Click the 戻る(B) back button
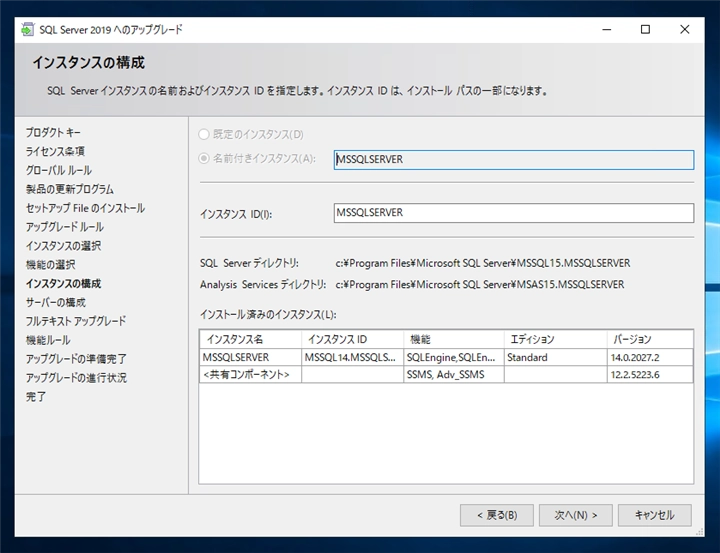The image size is (720, 553). pos(497,515)
